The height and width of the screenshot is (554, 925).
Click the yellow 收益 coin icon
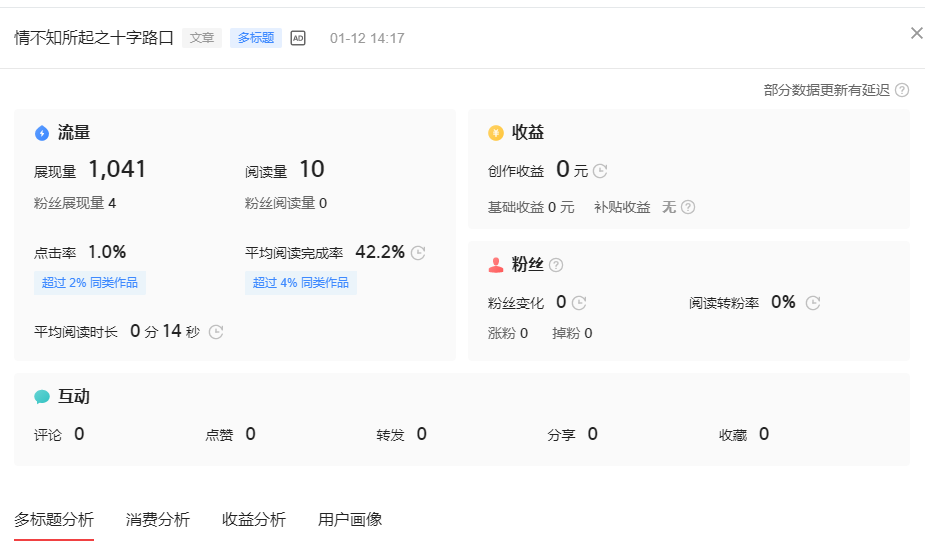[x=496, y=133]
